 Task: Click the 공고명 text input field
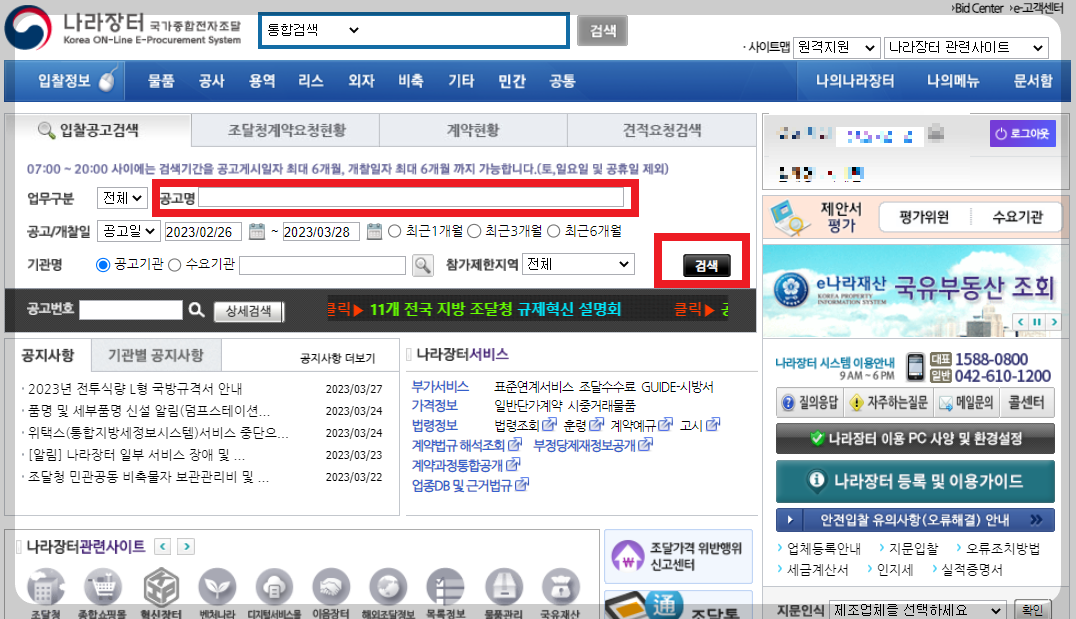tap(411, 198)
